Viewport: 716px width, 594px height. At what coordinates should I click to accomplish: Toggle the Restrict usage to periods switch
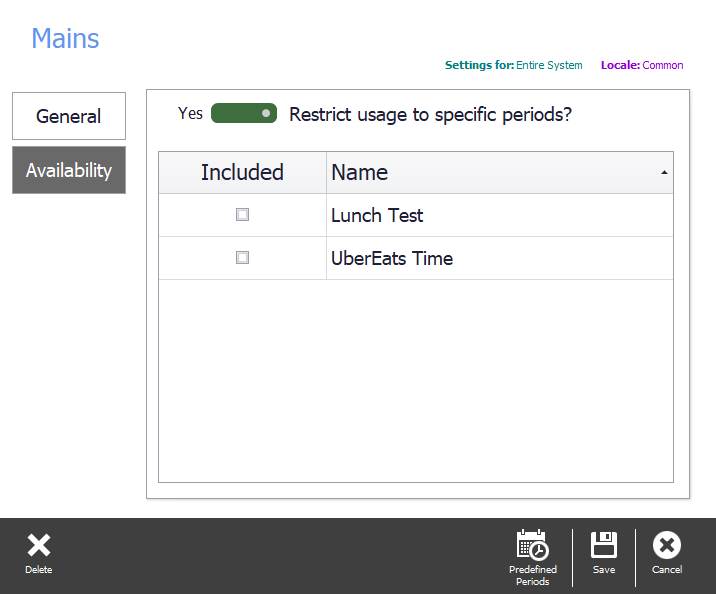coord(244,113)
